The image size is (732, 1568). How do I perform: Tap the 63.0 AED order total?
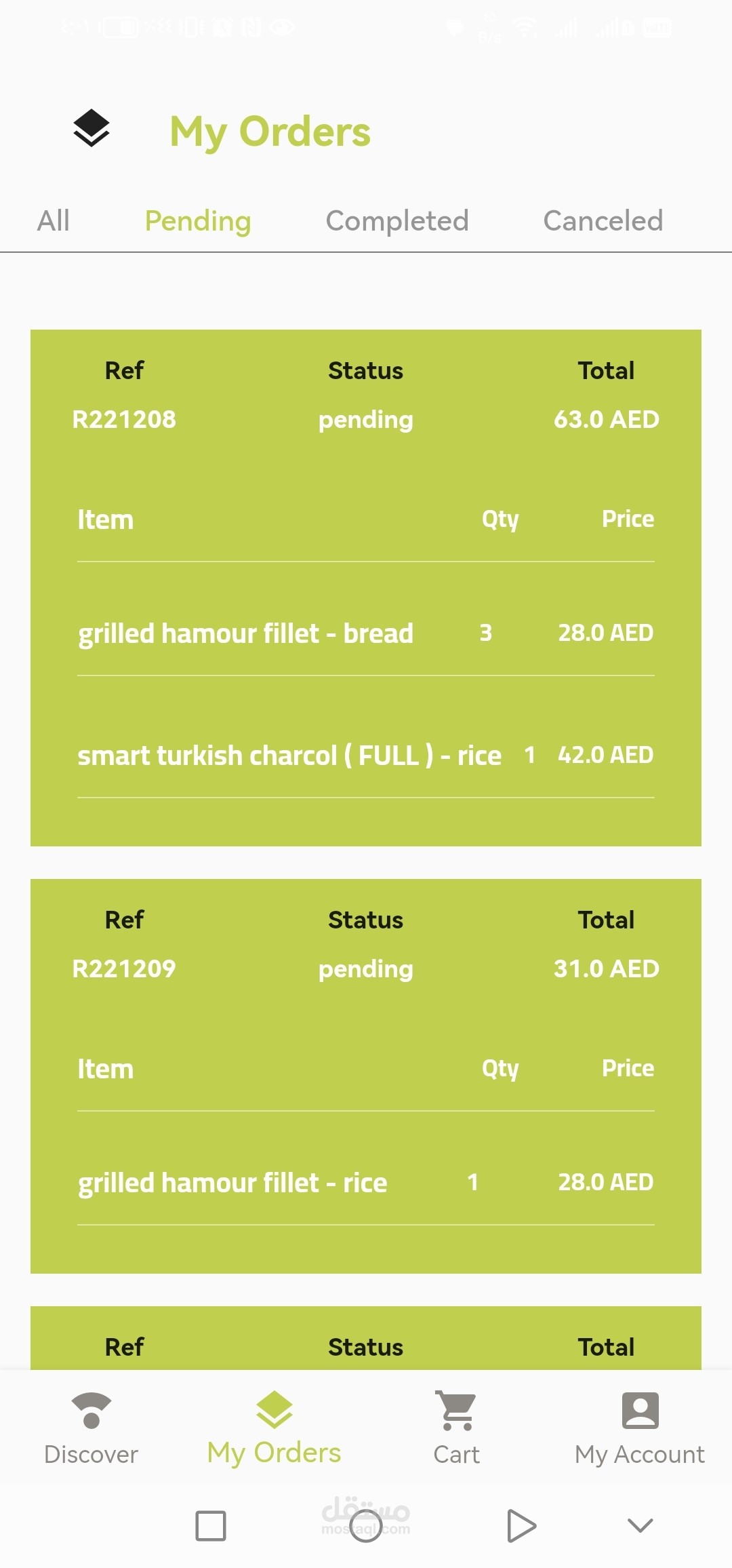pos(606,420)
